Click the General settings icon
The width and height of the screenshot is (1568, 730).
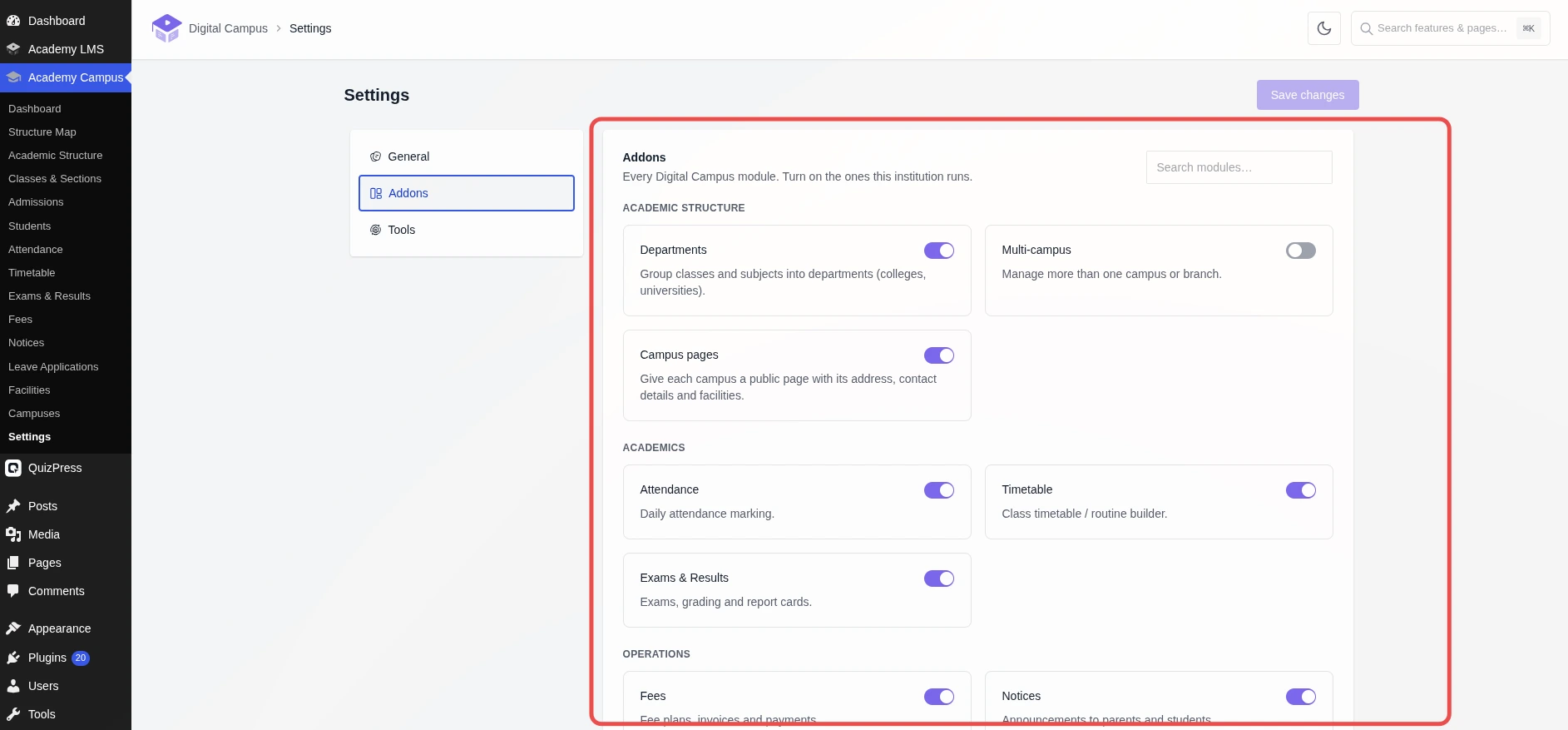coord(376,156)
